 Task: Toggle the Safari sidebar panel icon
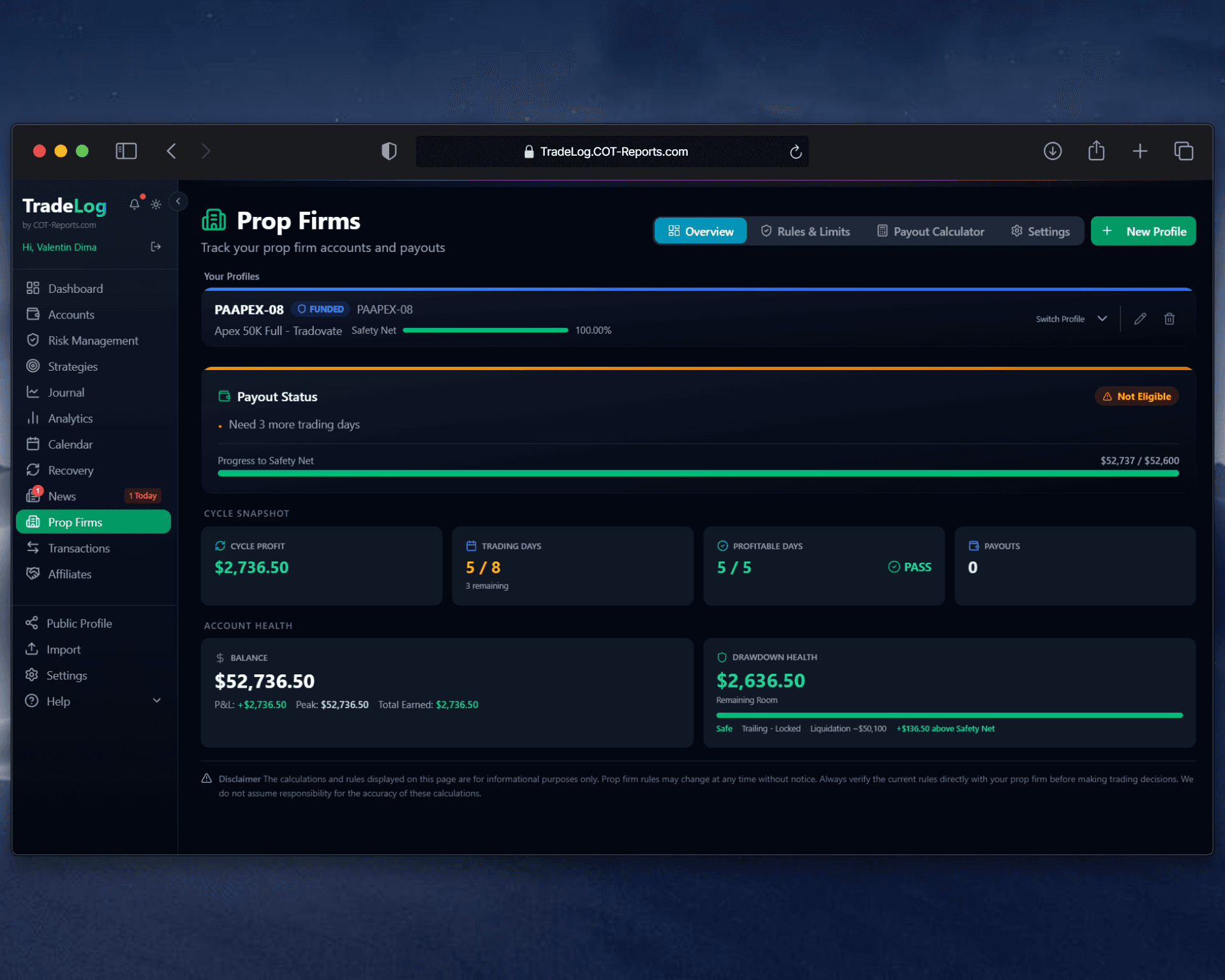[126, 151]
